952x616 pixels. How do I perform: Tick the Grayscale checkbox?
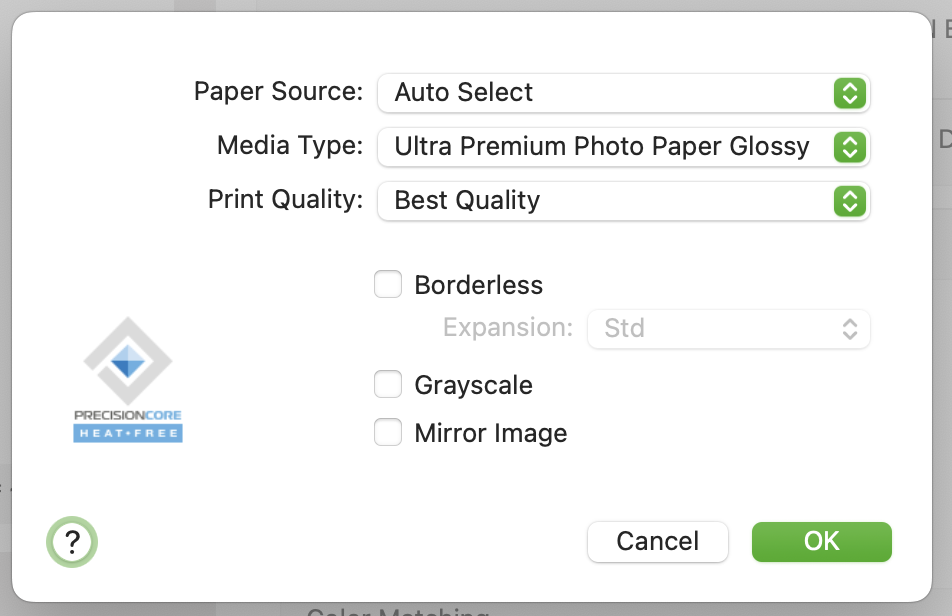388,384
